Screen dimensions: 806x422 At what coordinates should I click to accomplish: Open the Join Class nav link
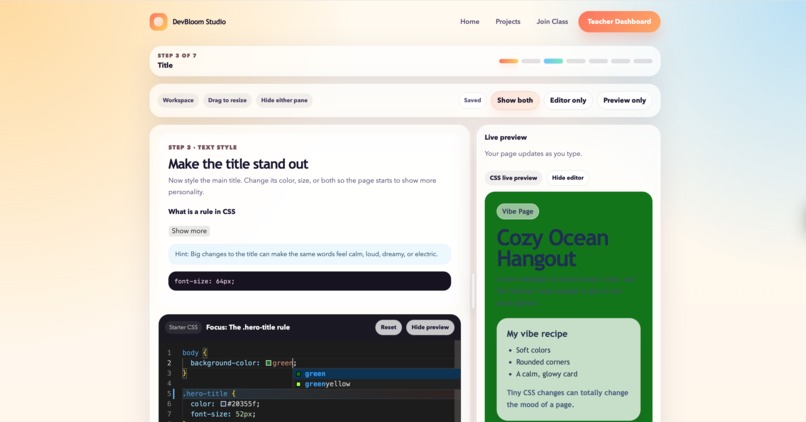552,22
